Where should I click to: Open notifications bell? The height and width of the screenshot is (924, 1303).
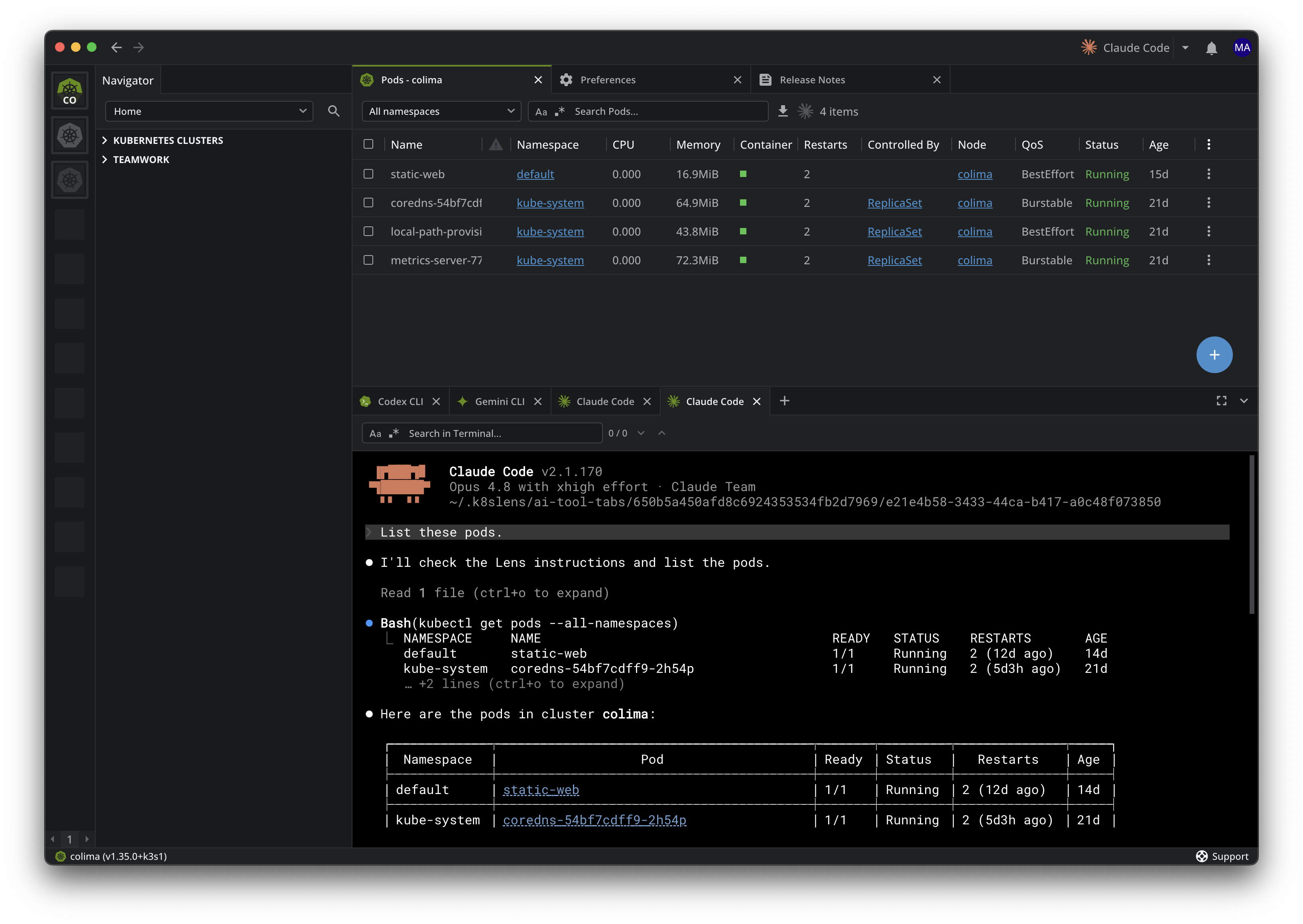click(1211, 48)
